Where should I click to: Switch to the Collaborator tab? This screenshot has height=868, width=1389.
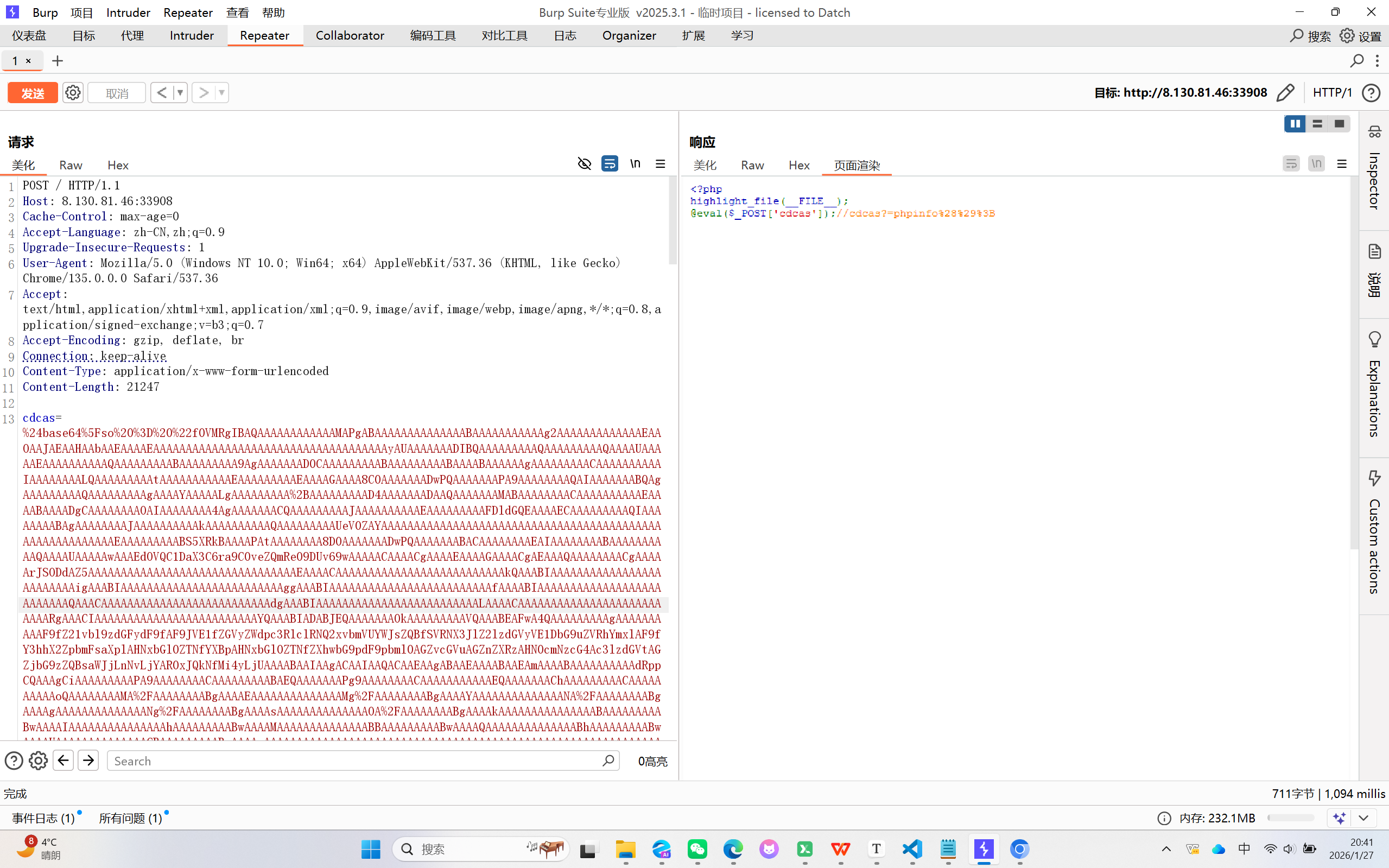[350, 36]
